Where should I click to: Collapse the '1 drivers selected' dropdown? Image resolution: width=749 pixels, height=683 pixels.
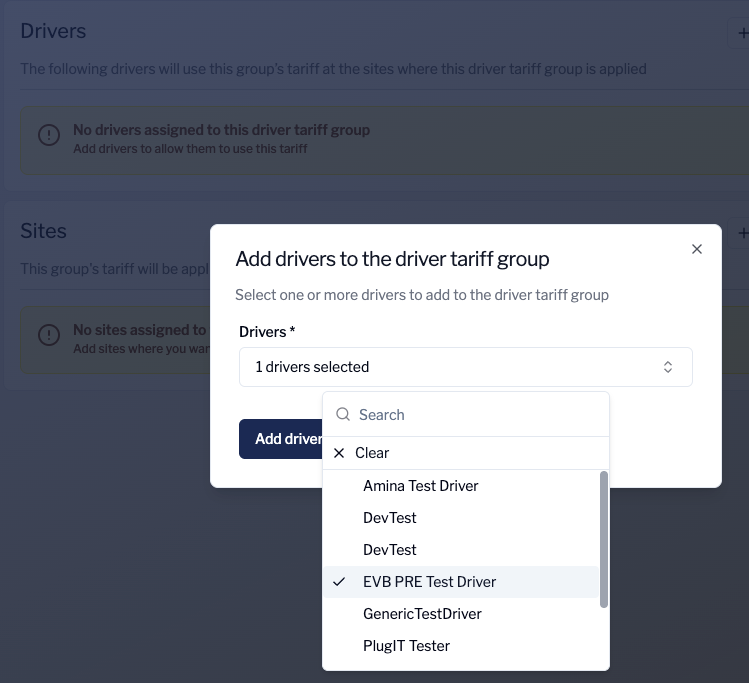point(465,367)
